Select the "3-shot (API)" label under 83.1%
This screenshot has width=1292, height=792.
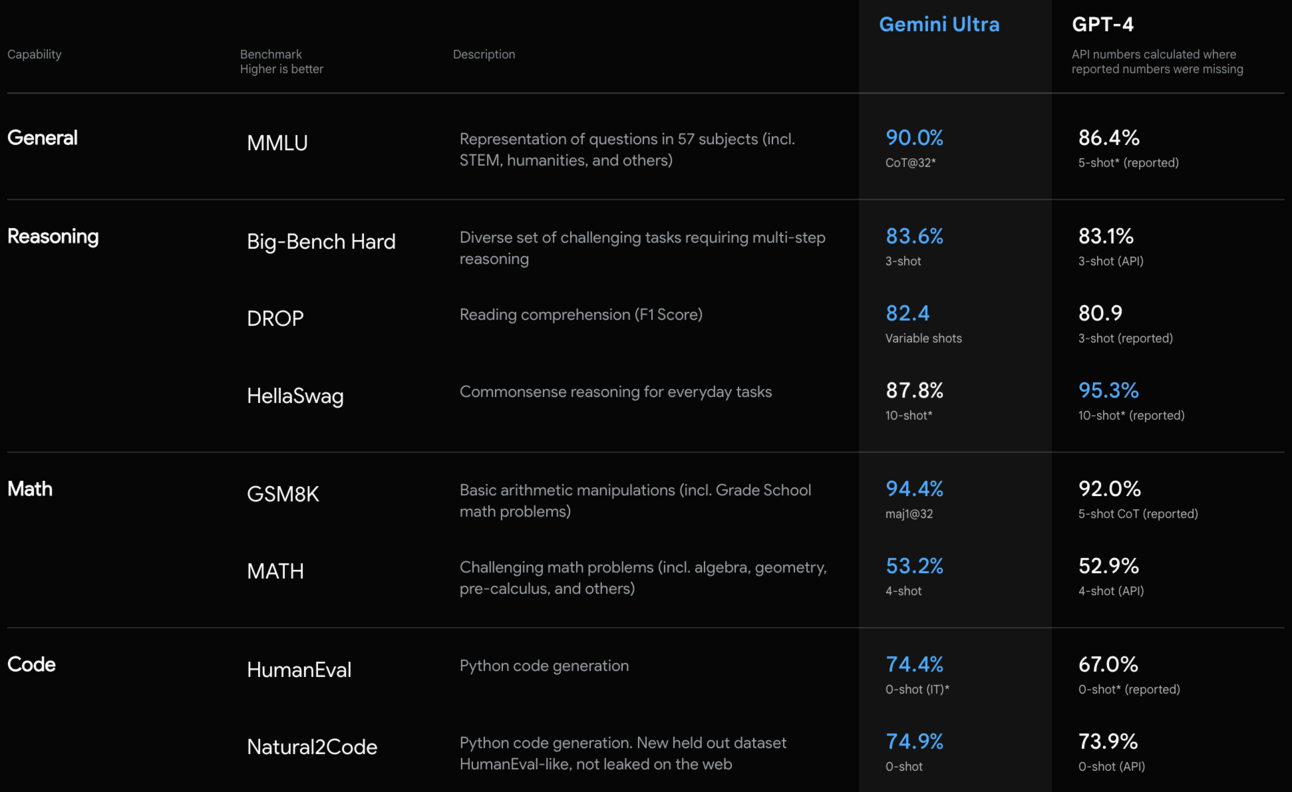(x=1111, y=261)
